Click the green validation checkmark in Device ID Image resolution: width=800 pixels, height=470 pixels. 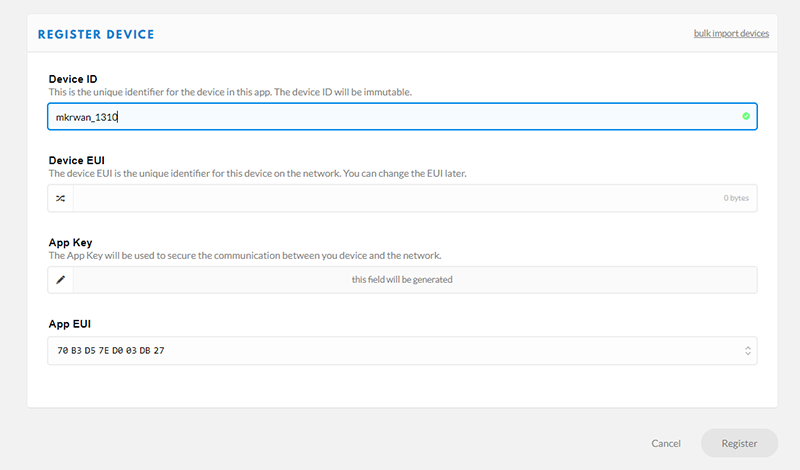point(746,116)
